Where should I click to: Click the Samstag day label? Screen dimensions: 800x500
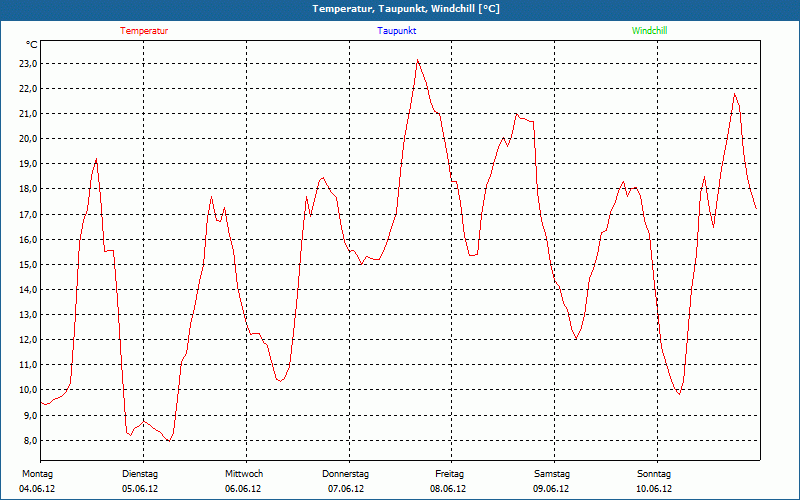[552, 474]
